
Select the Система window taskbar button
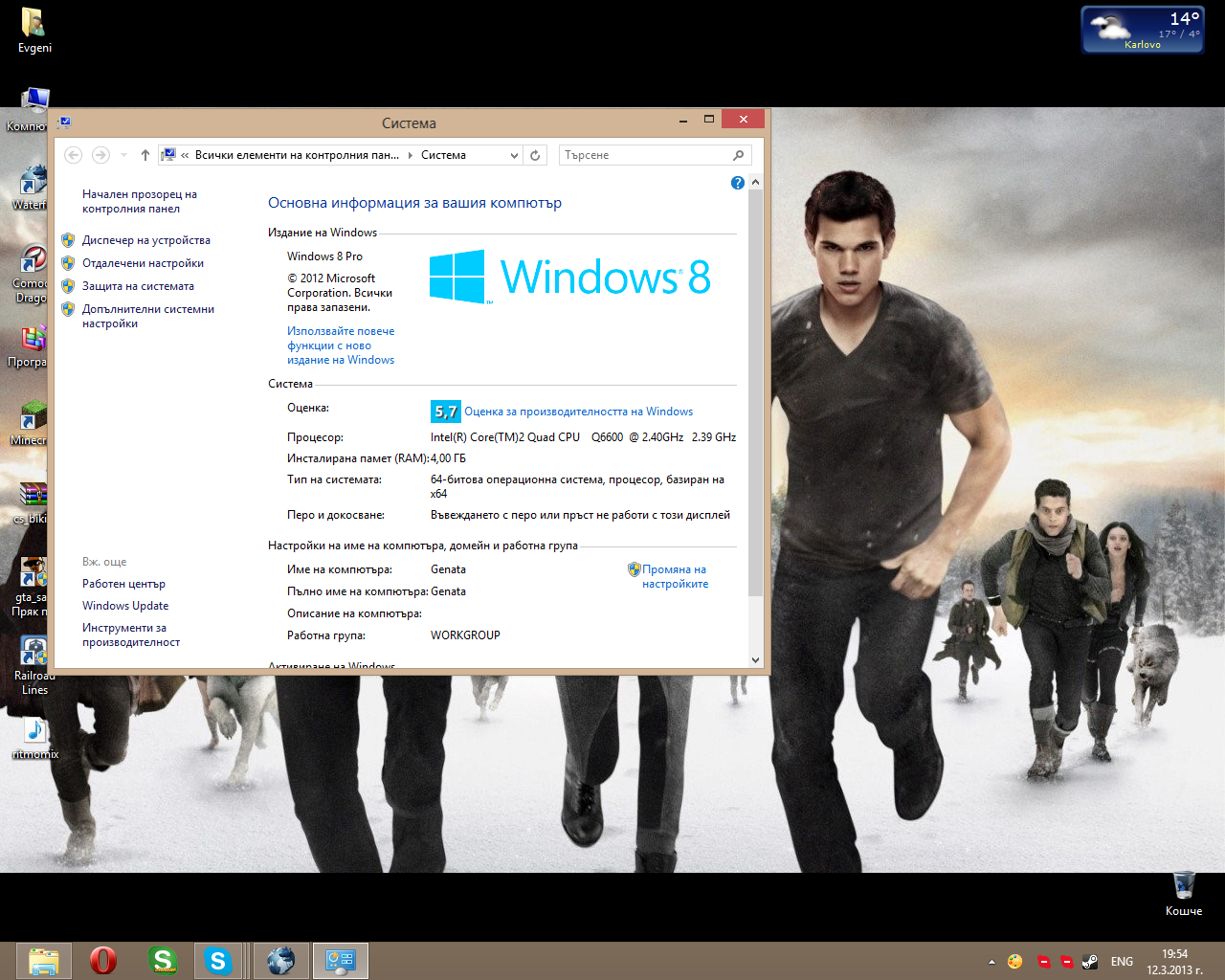[340, 961]
